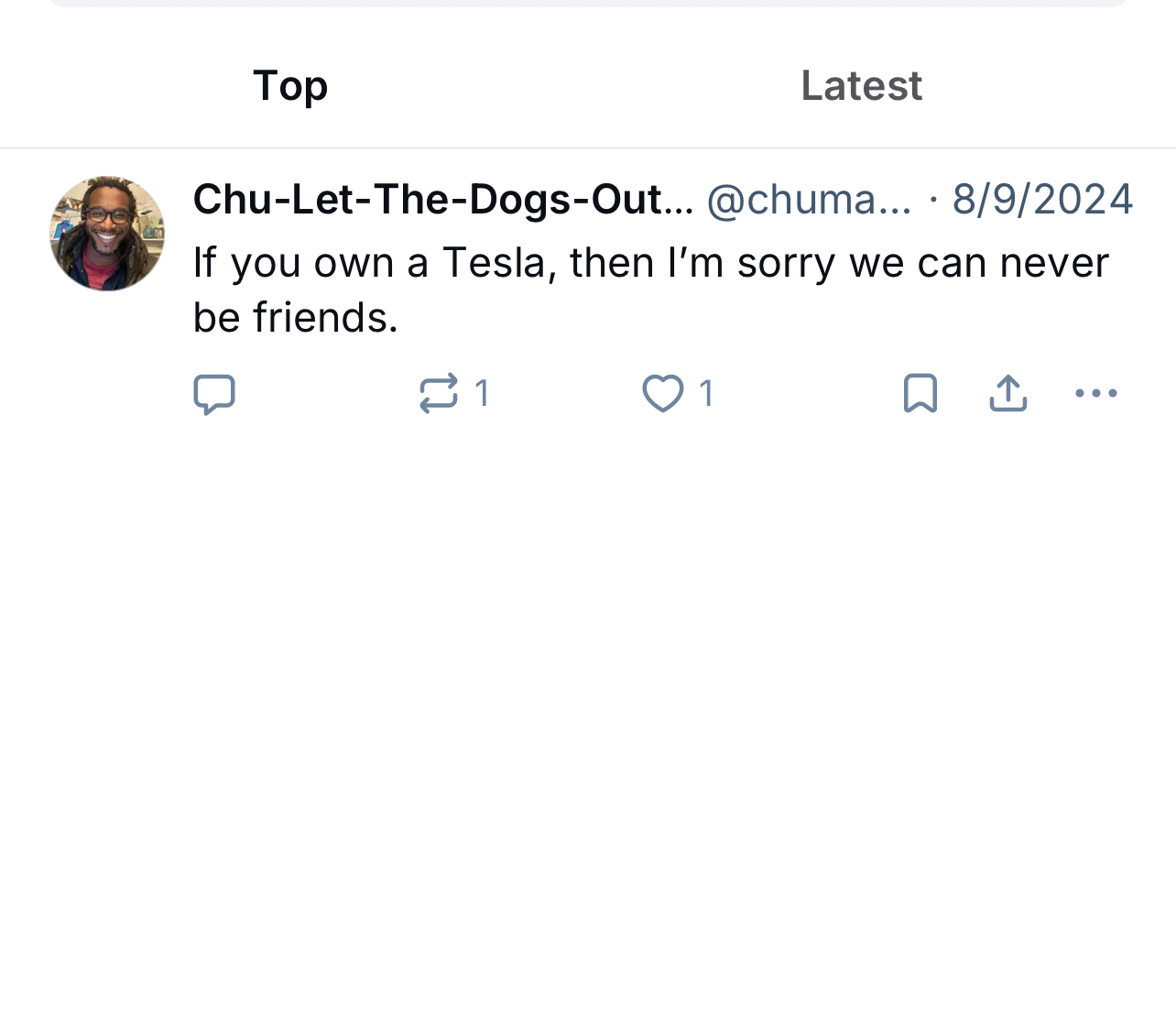Screen dimensions: 1176x1017
Task: Select the Top tab
Action: point(290,86)
